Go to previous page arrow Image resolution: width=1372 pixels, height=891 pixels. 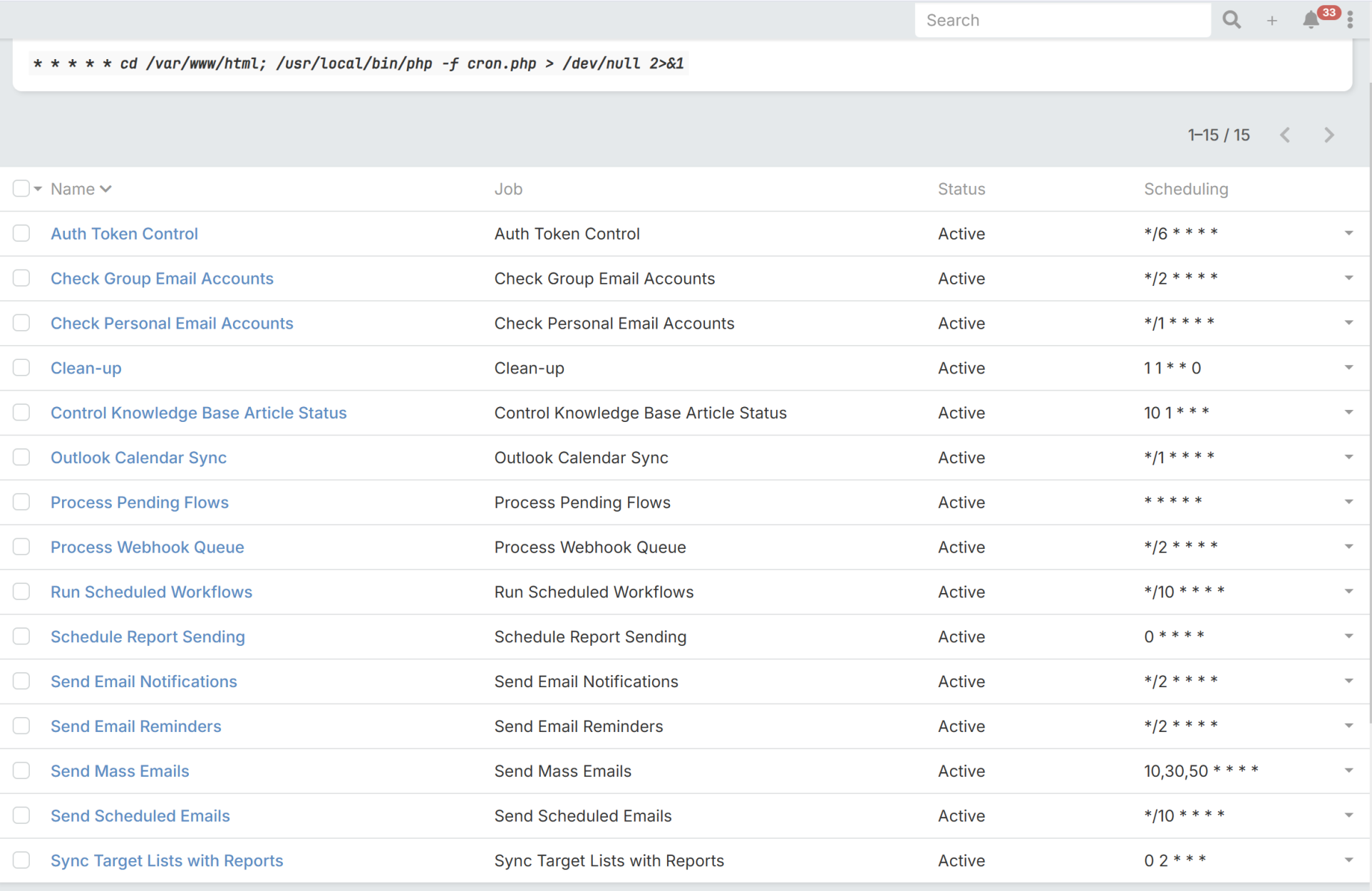(1285, 135)
